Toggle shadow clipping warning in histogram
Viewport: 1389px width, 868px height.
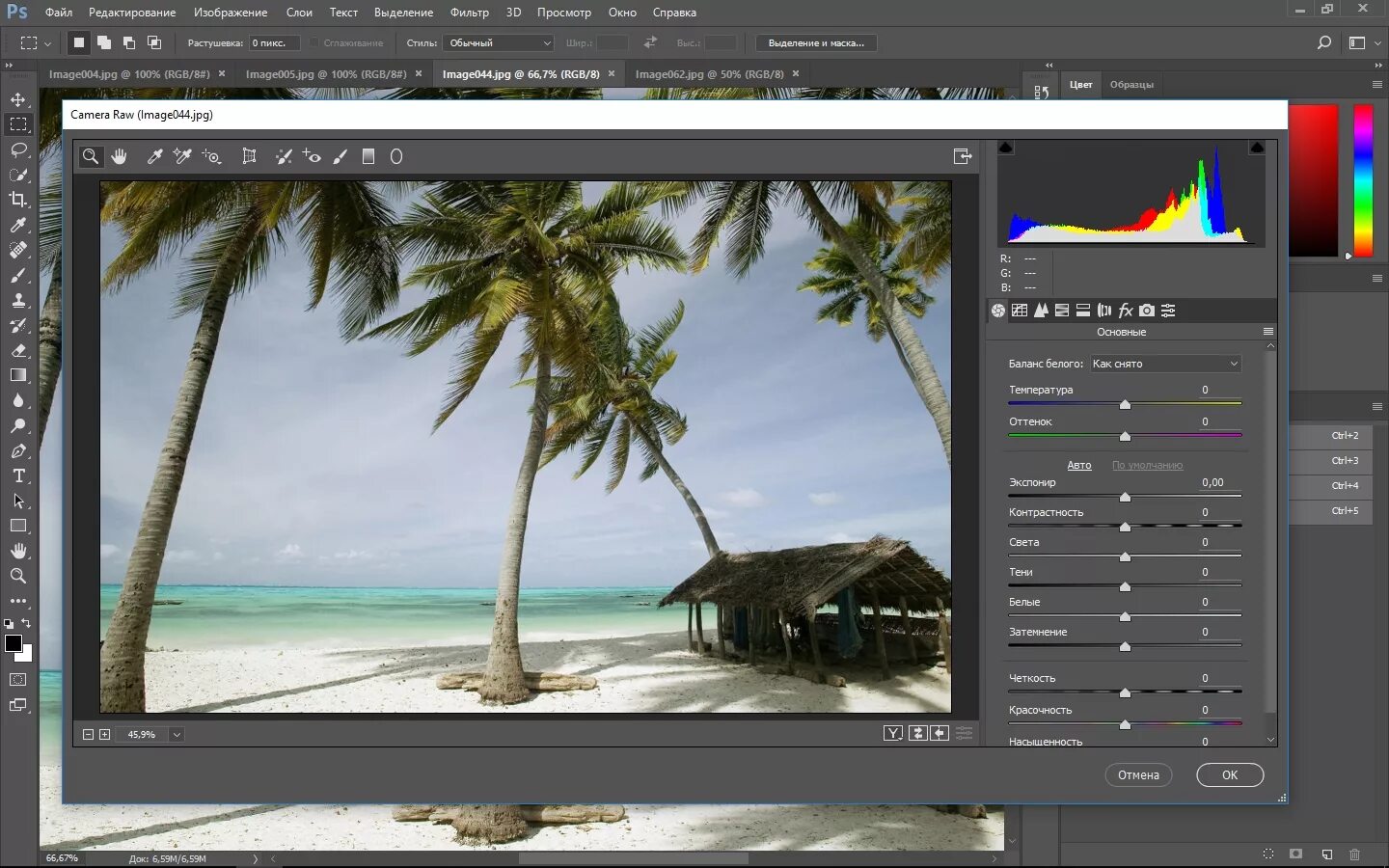tap(1006, 148)
